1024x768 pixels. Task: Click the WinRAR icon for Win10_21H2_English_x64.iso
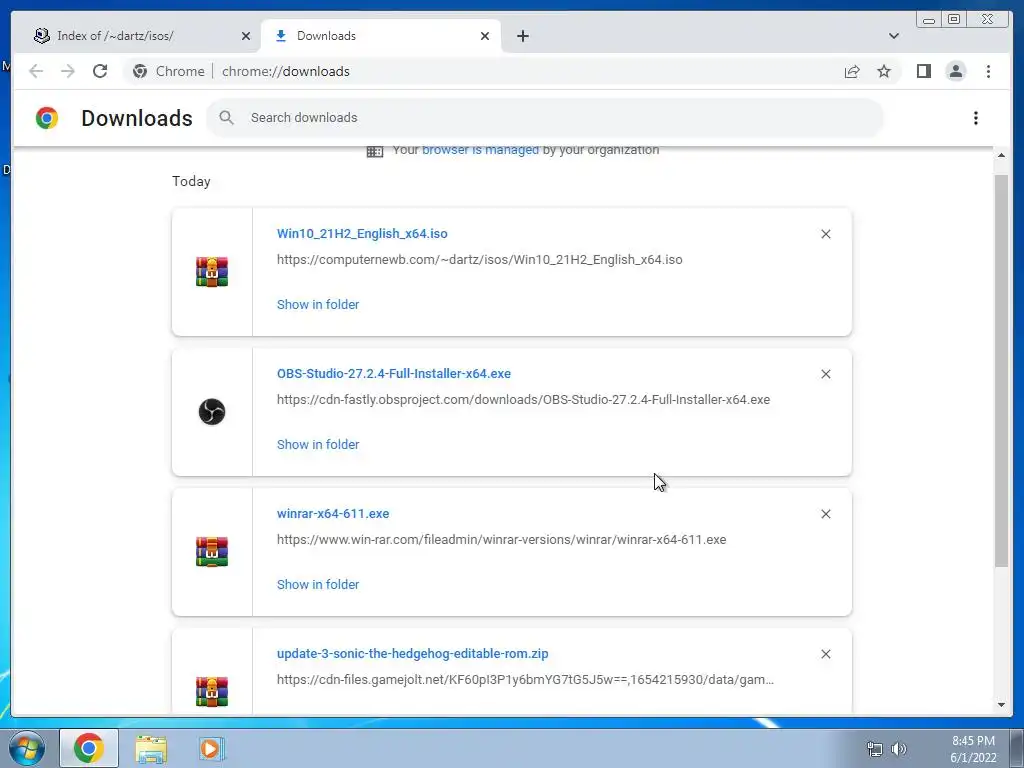pyautogui.click(x=212, y=272)
